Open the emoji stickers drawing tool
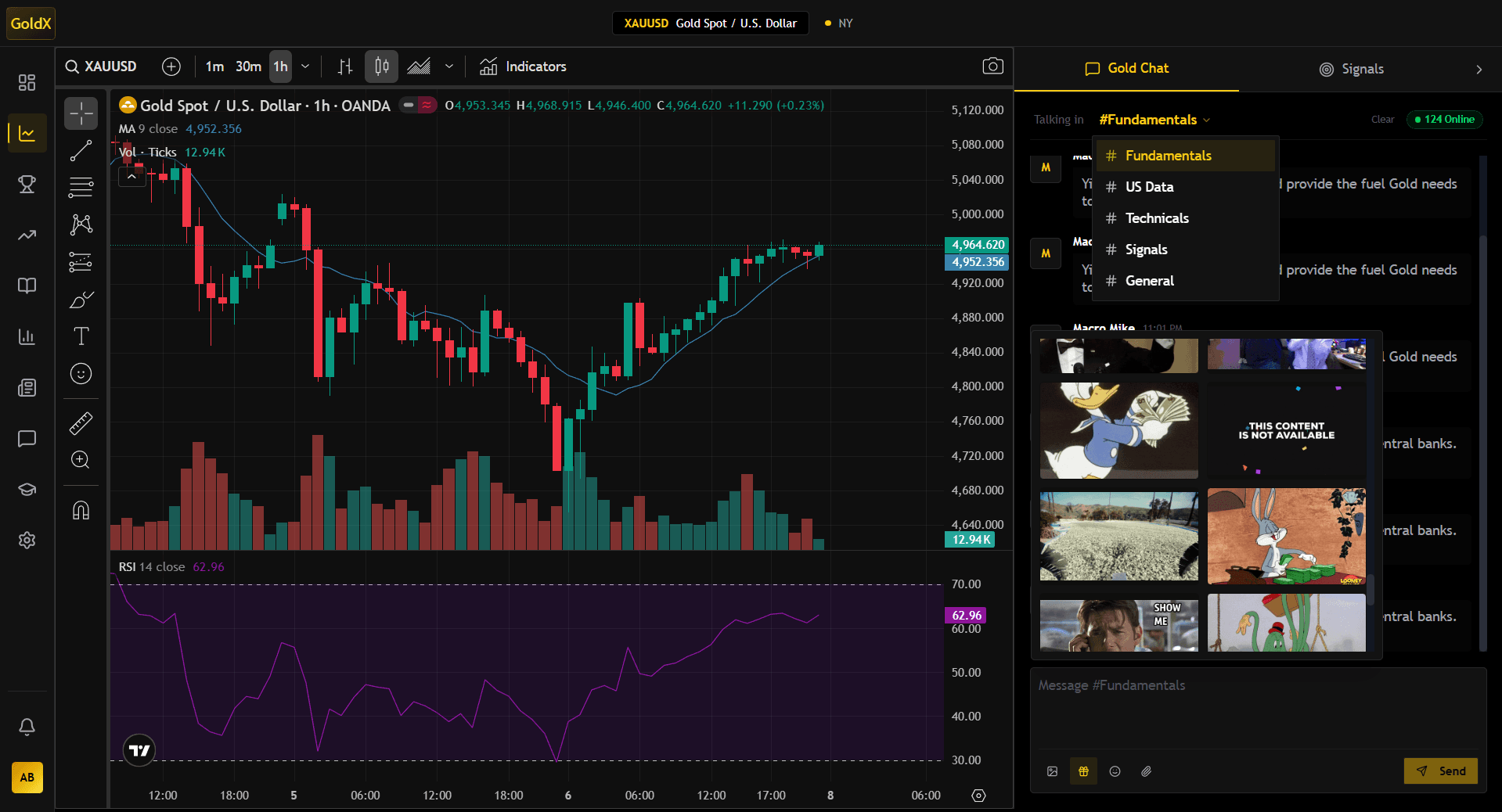Viewport: 1502px width, 812px height. (x=80, y=374)
